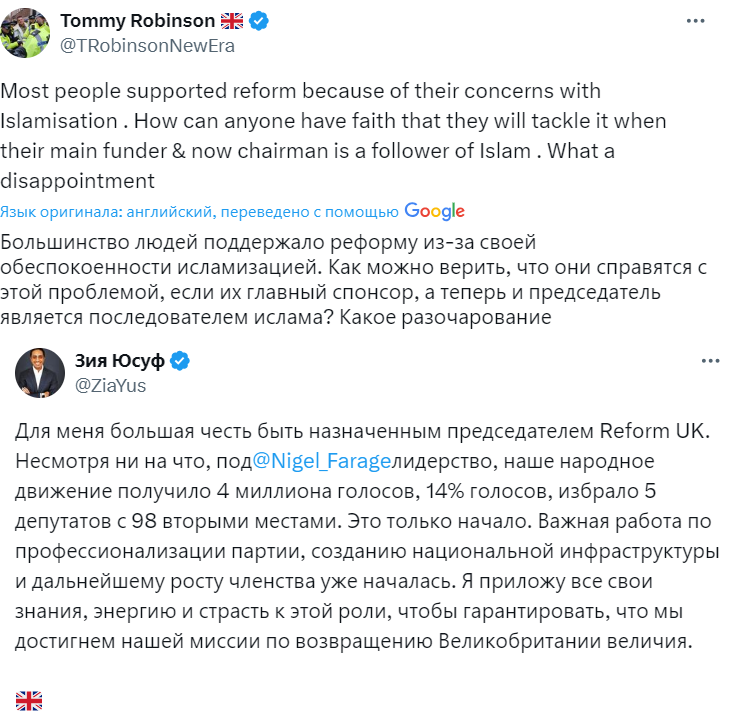The image size is (729, 716).
Task: Follow the @Nigel_Farage mention link
Action: click(x=321, y=461)
